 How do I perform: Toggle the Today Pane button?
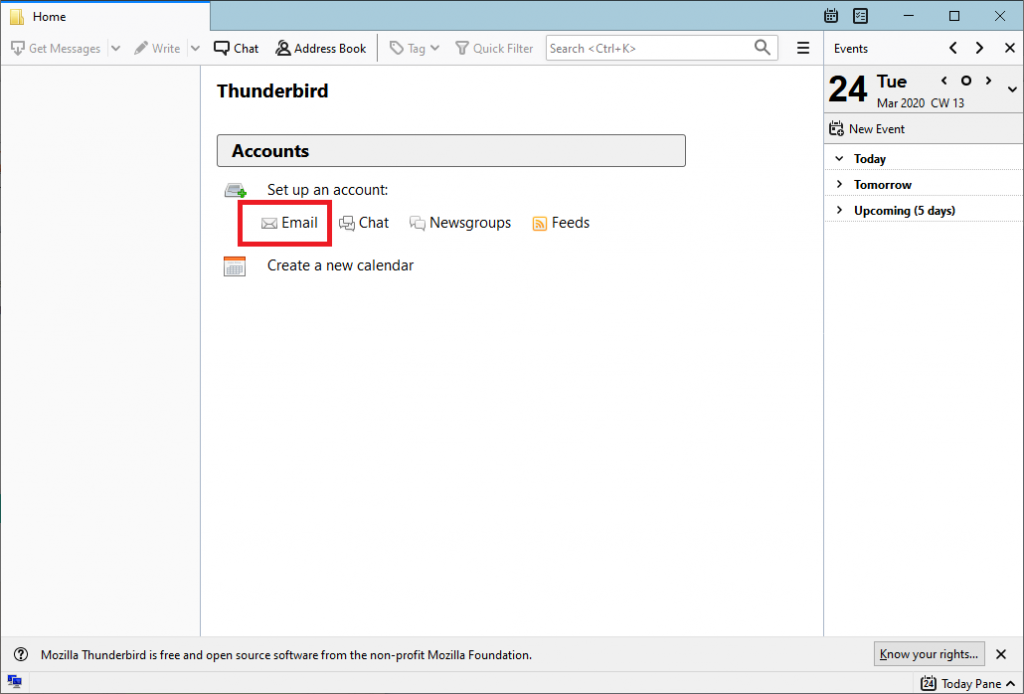(x=968, y=684)
